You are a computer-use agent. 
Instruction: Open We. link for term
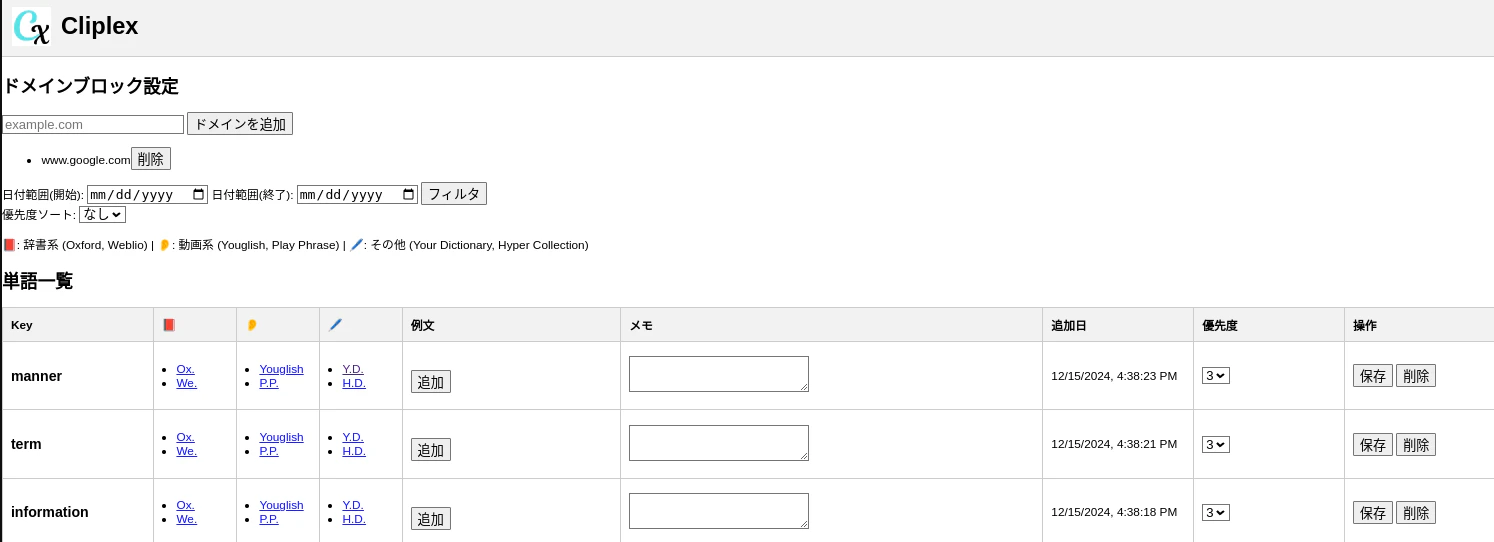(x=186, y=451)
